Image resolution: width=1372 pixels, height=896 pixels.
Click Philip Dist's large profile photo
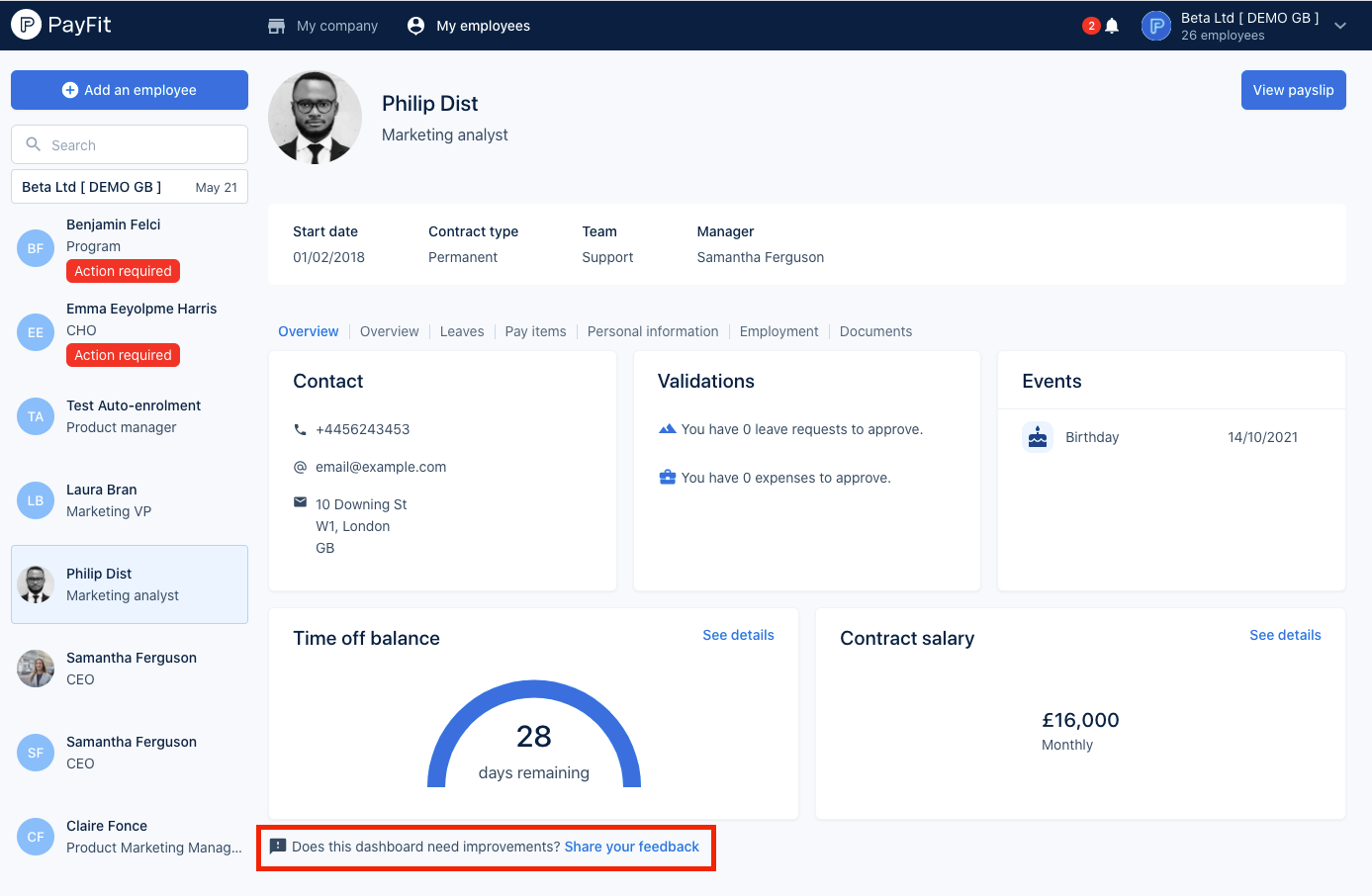pos(315,117)
